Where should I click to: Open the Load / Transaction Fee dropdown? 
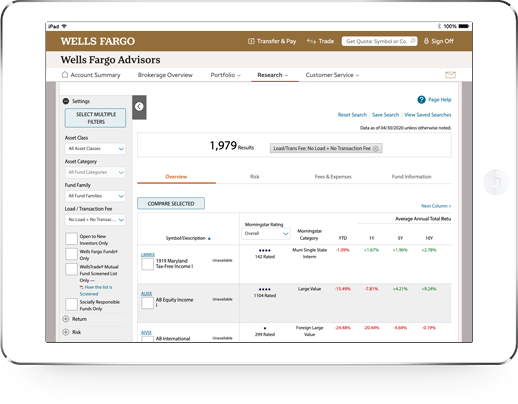95,220
